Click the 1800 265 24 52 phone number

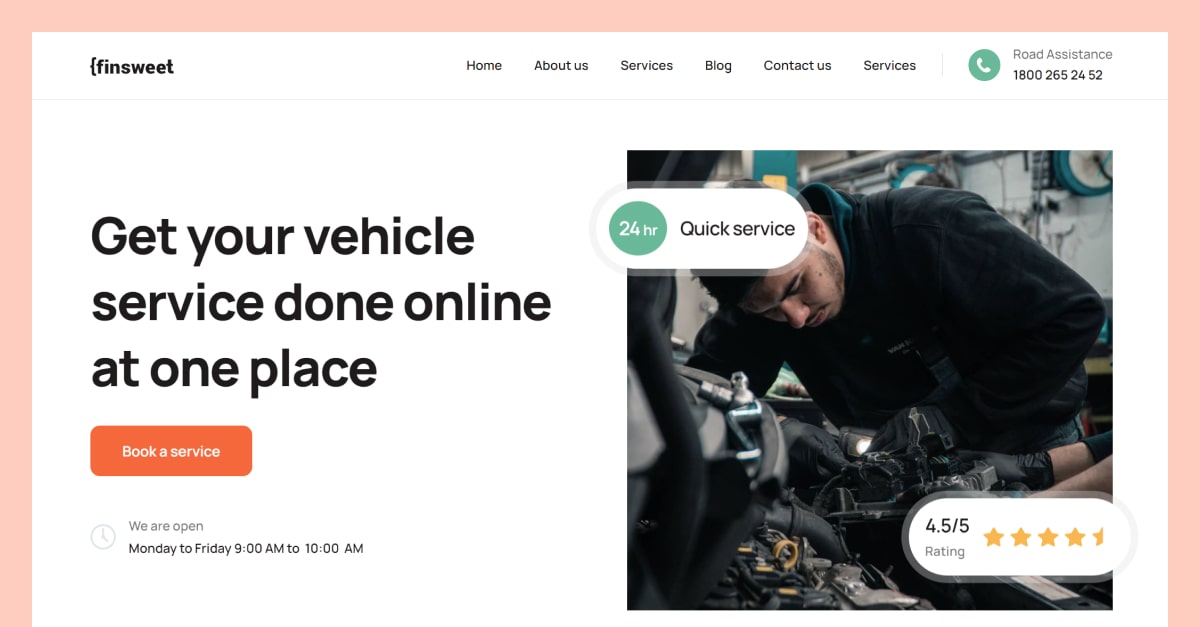click(1056, 75)
